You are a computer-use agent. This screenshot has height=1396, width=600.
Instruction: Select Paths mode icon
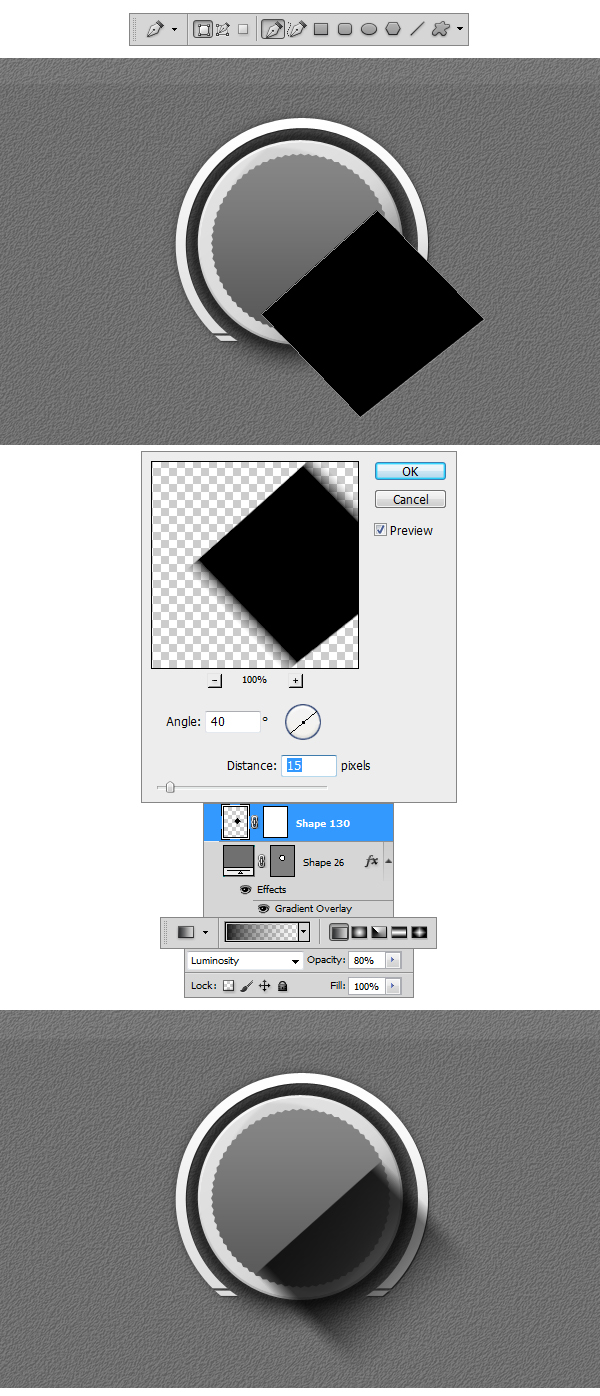click(223, 30)
